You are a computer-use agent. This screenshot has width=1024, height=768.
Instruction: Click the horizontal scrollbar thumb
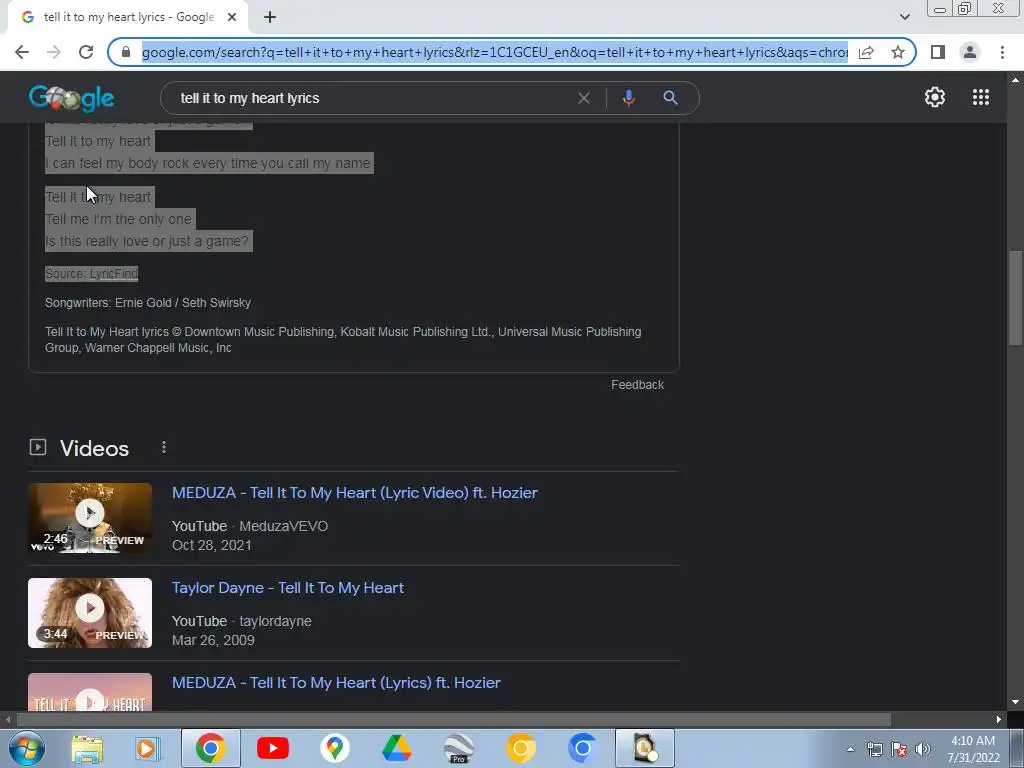(x=453, y=720)
